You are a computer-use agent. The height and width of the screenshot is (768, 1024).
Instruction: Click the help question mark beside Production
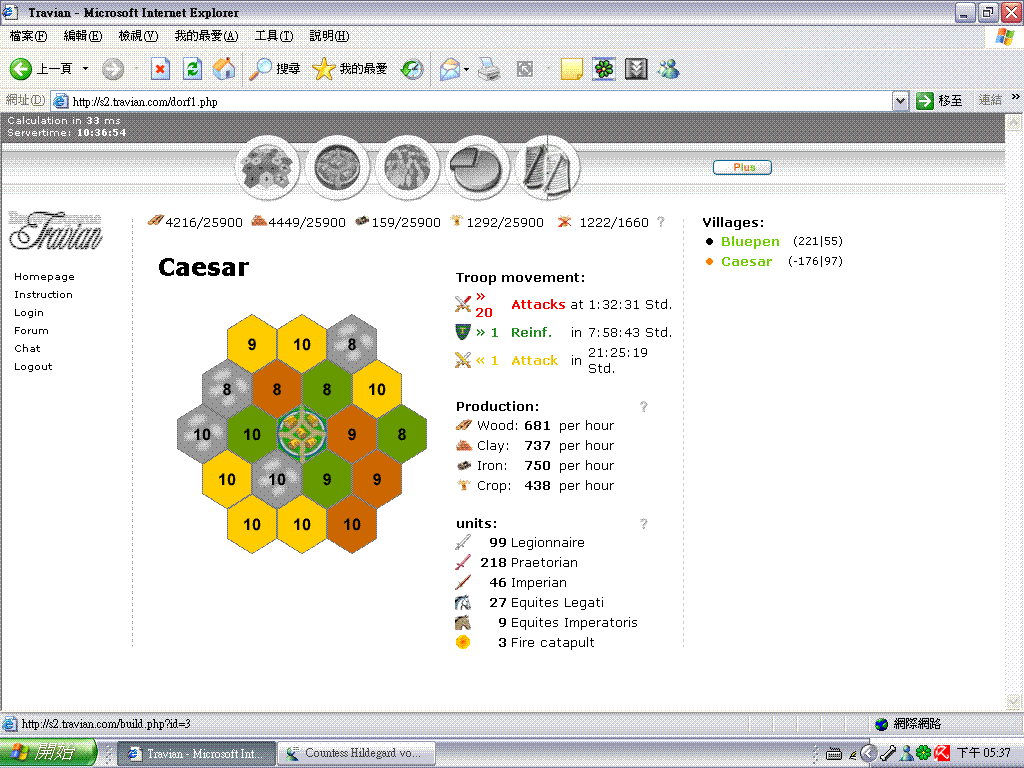[x=643, y=407]
